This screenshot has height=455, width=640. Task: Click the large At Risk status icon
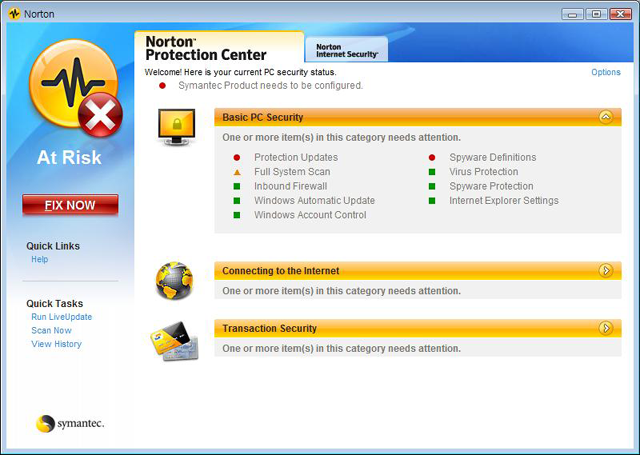pyautogui.click(x=76, y=88)
